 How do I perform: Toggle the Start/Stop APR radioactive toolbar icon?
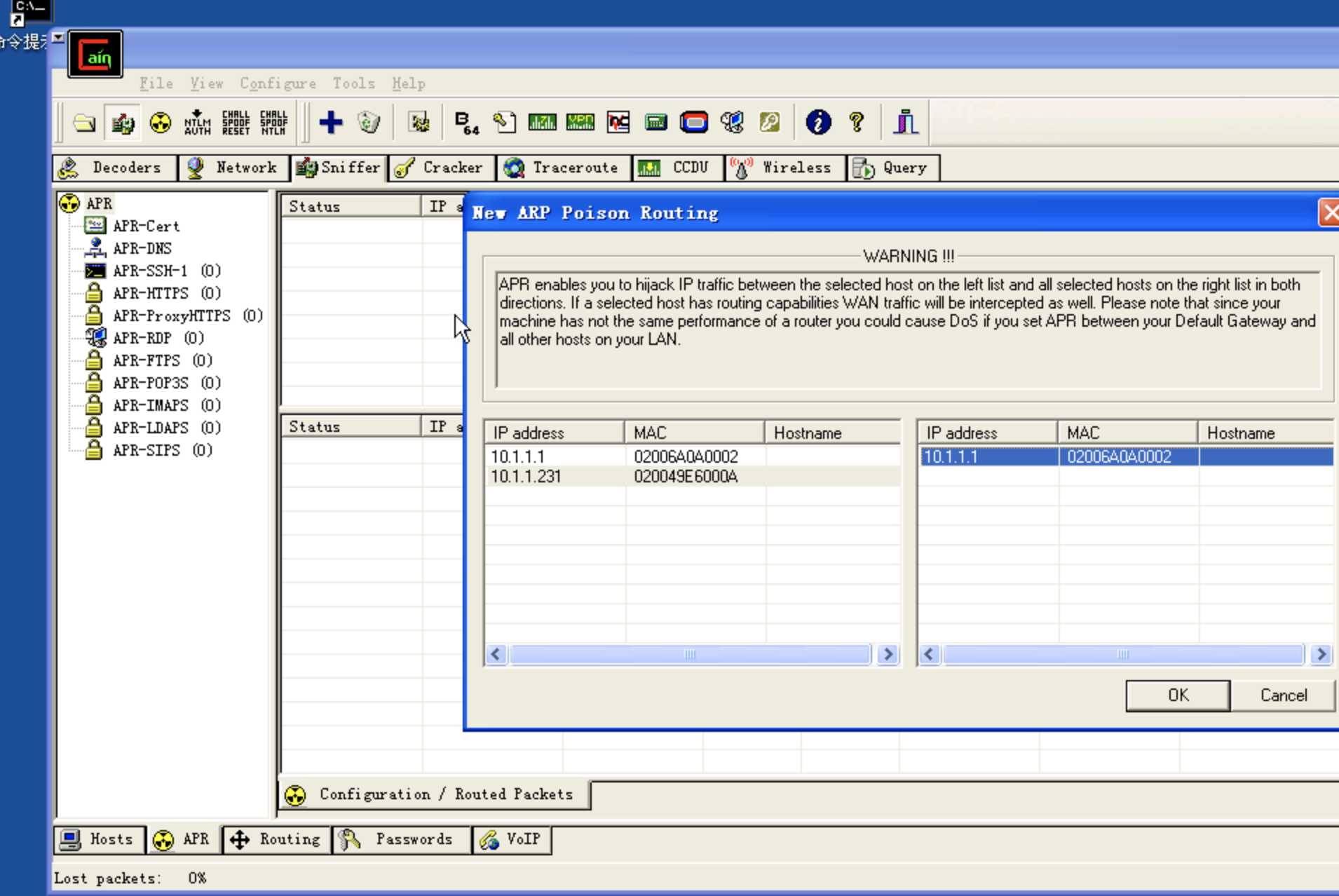(161, 123)
